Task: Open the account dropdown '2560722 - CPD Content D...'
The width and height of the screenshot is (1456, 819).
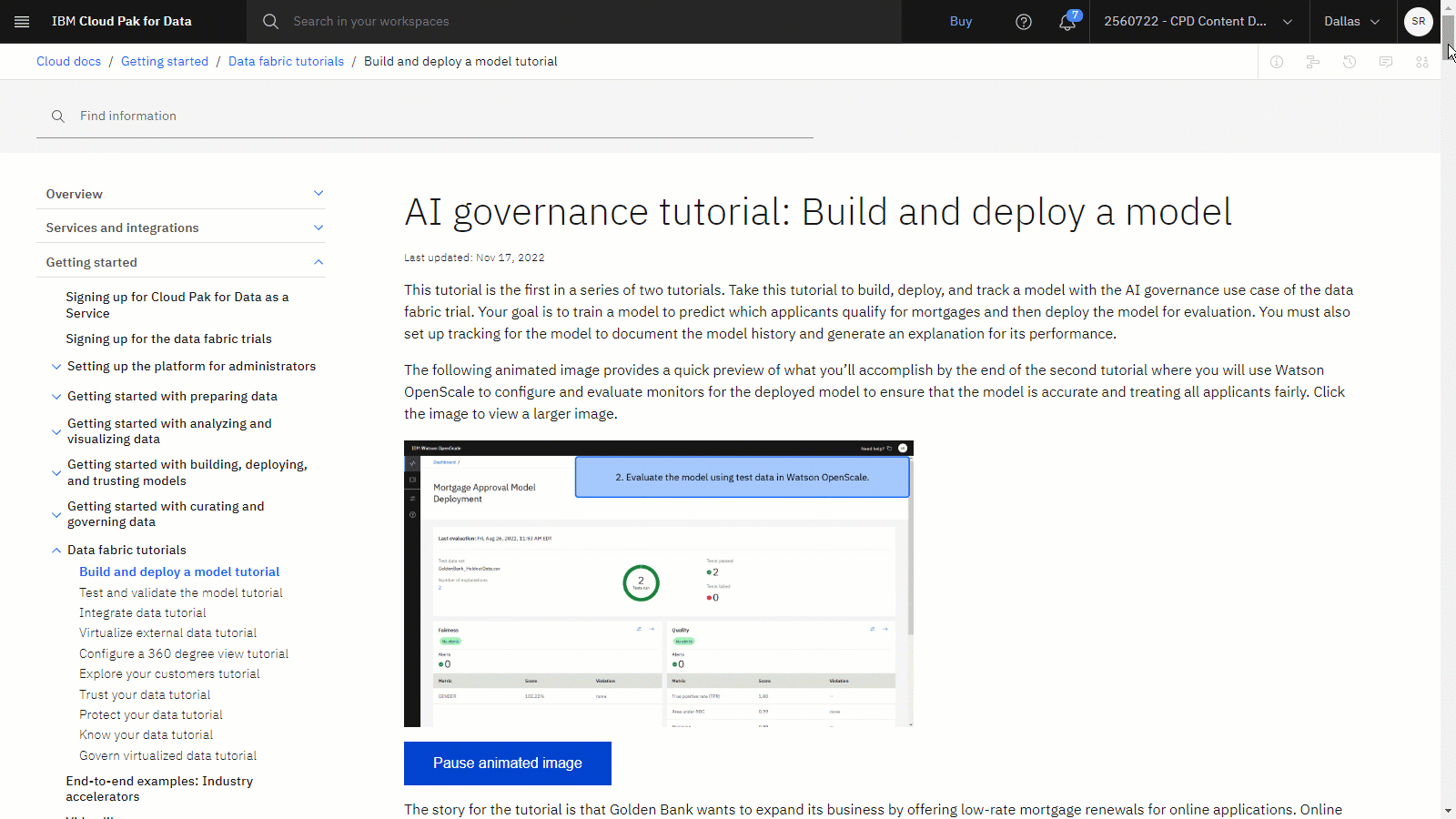Action: tap(1198, 21)
